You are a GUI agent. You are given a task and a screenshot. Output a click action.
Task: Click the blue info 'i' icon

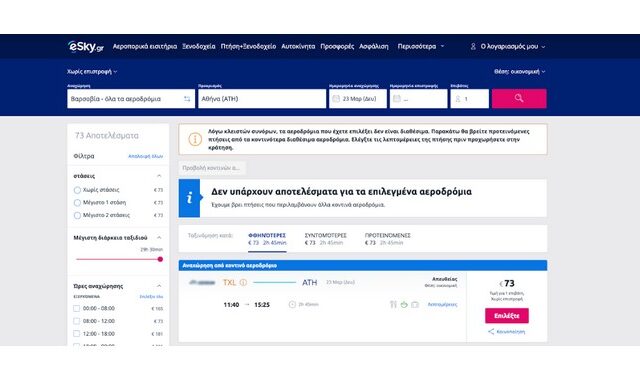click(189, 198)
